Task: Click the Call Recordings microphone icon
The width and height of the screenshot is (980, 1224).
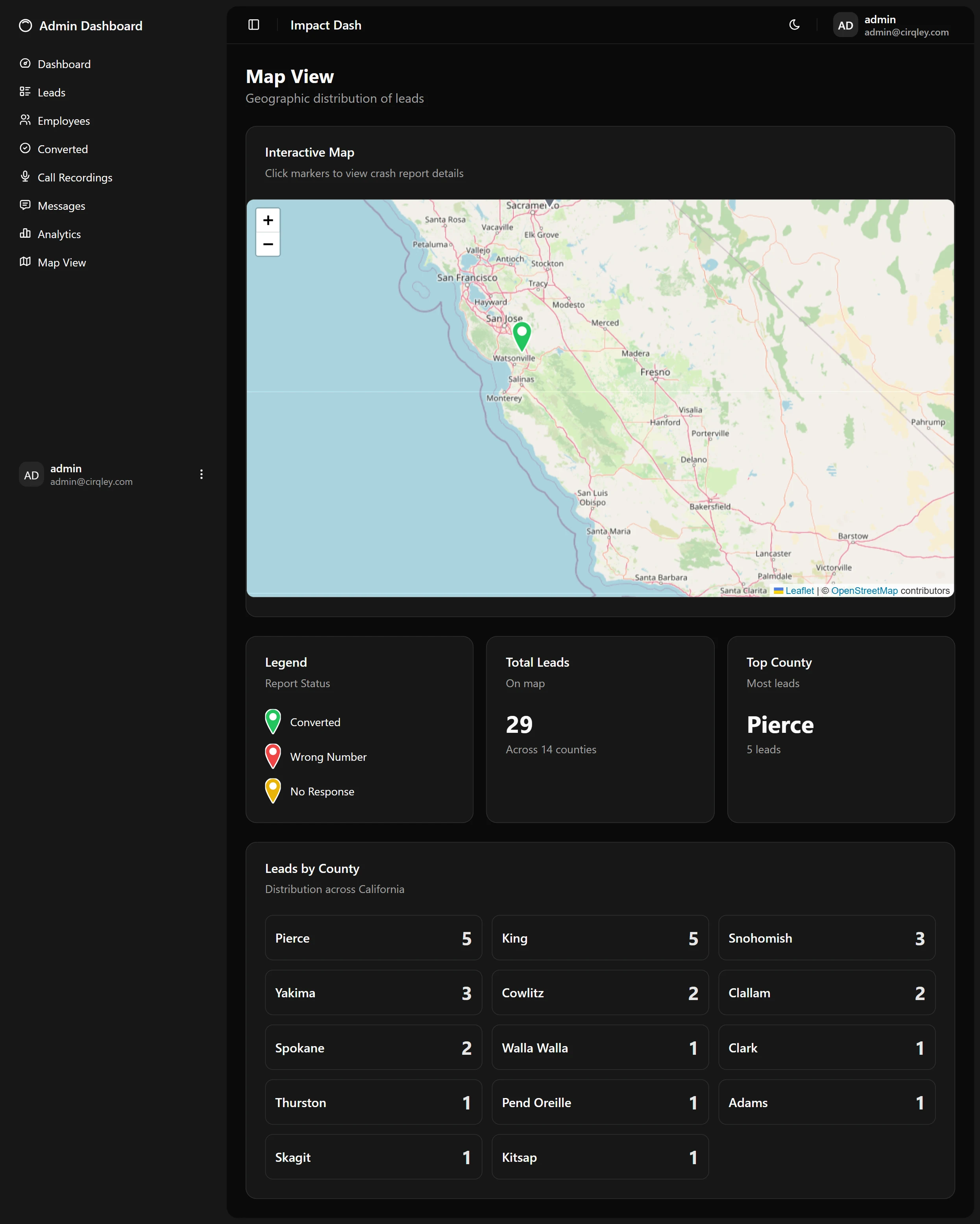Action: coord(26,177)
